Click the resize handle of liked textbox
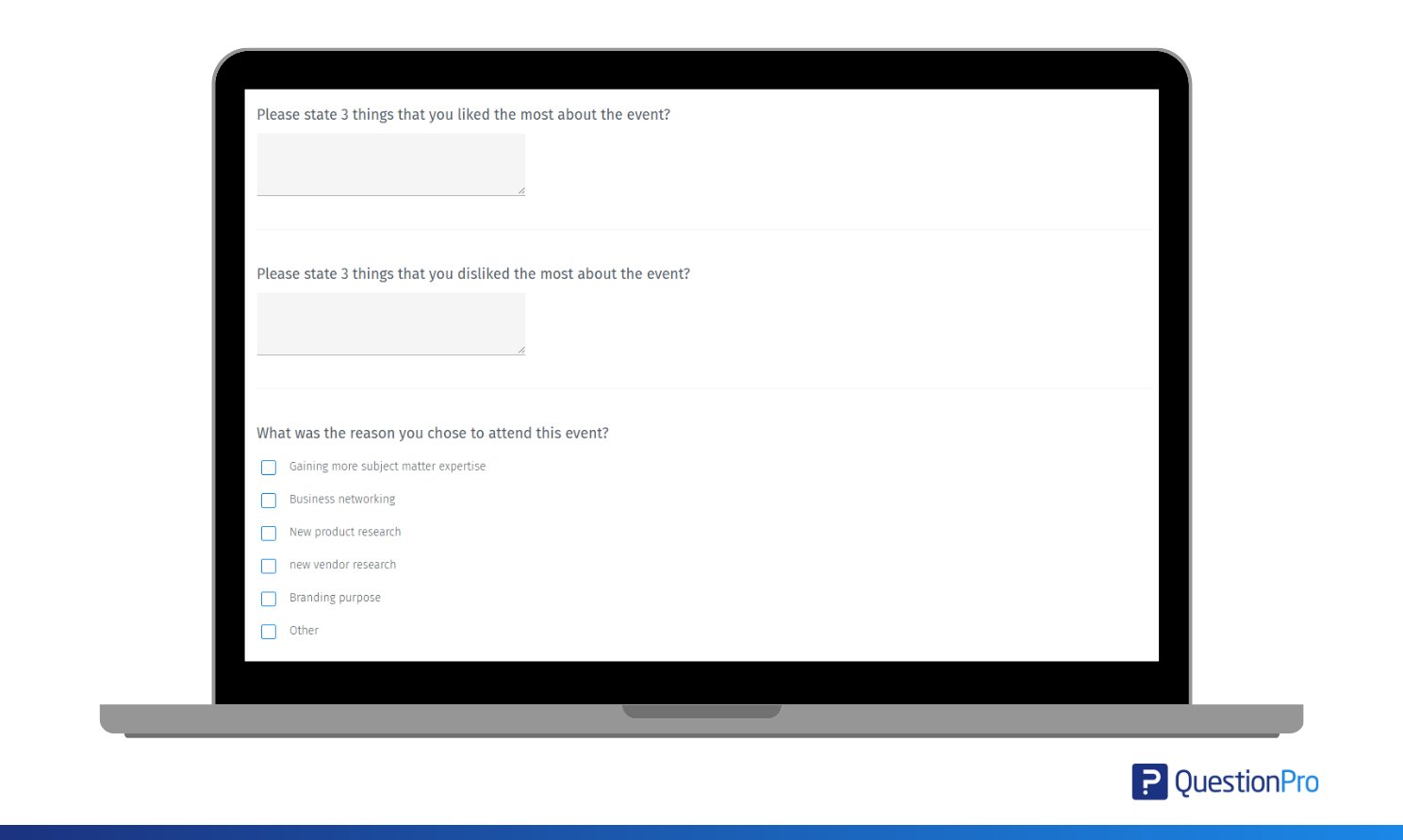Screen dimensions: 1403x840 [x=520, y=190]
